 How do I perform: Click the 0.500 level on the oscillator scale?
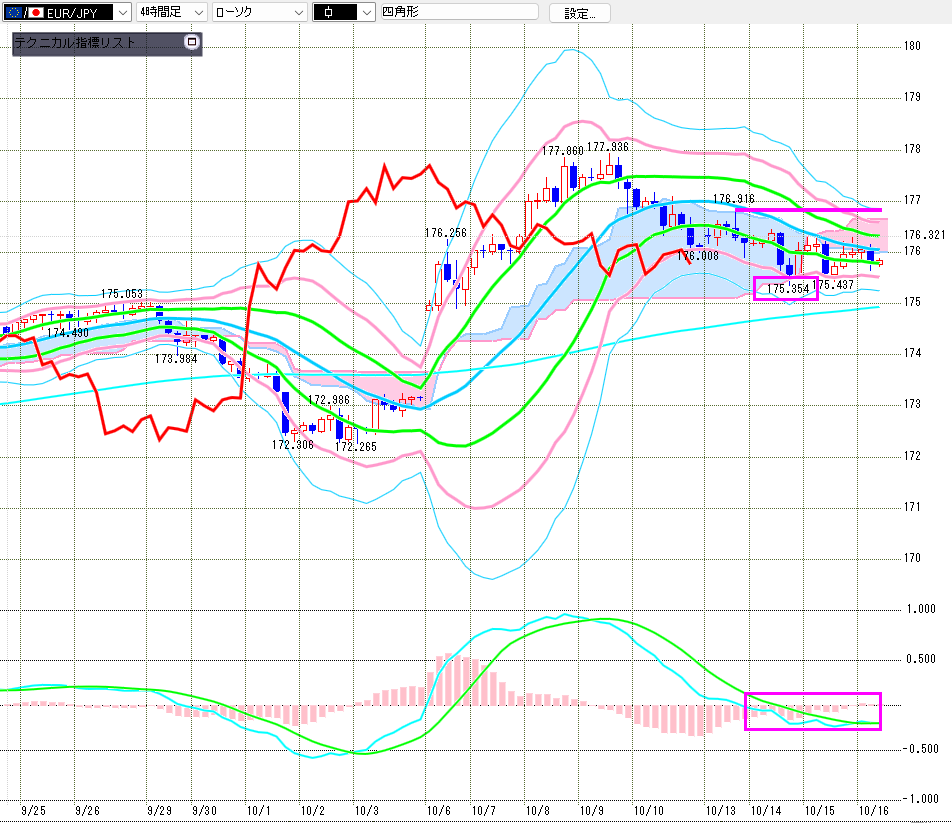pyautogui.click(x=921, y=659)
